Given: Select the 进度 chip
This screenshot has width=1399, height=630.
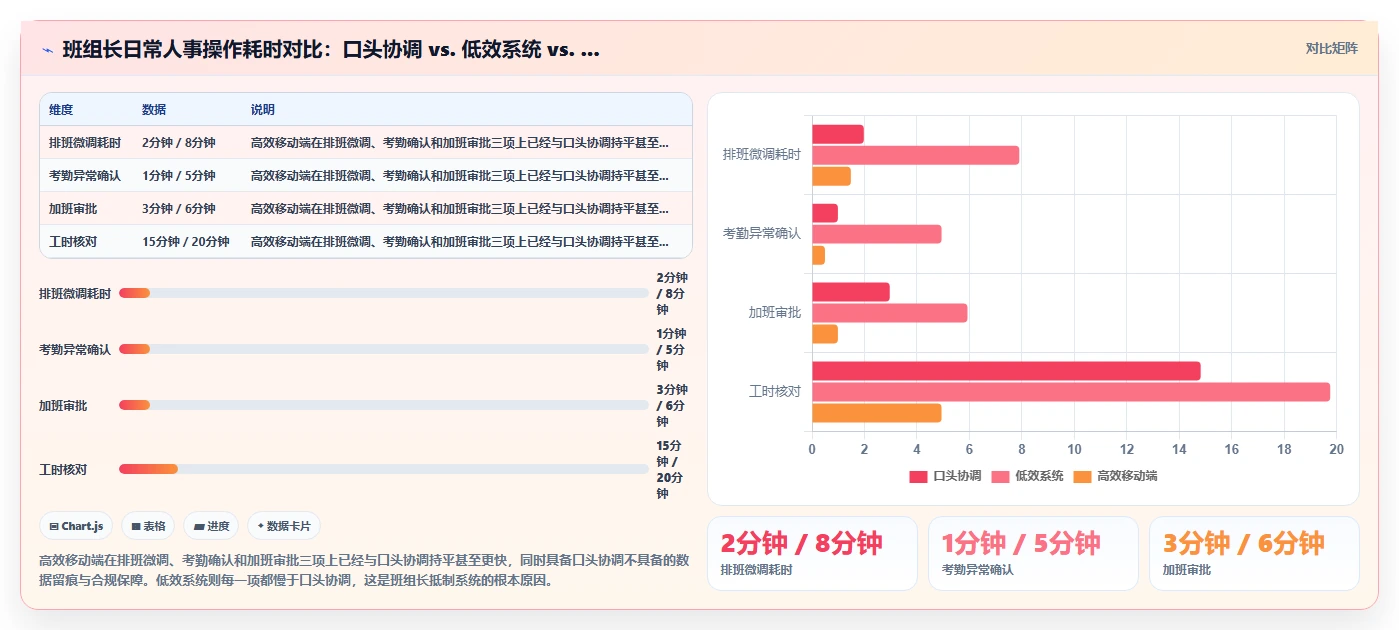Looking at the screenshot, I should coord(212,526).
